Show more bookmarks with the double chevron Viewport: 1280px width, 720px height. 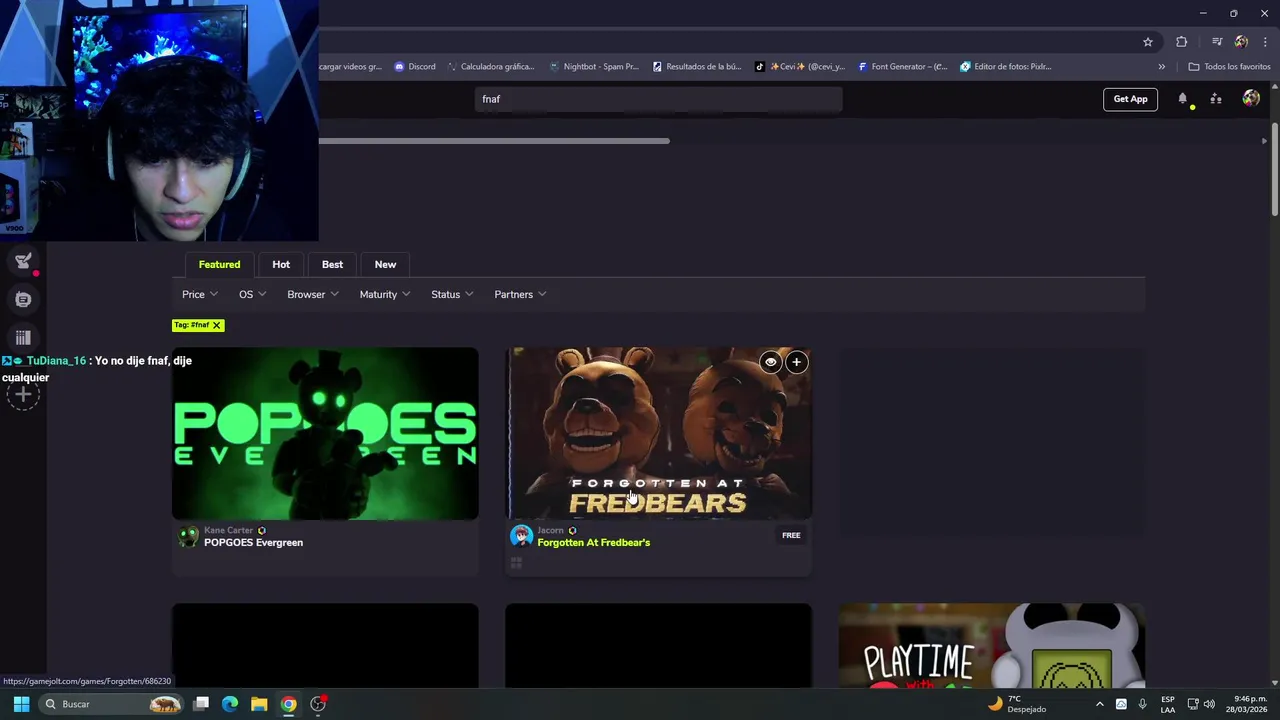pos(1162,67)
